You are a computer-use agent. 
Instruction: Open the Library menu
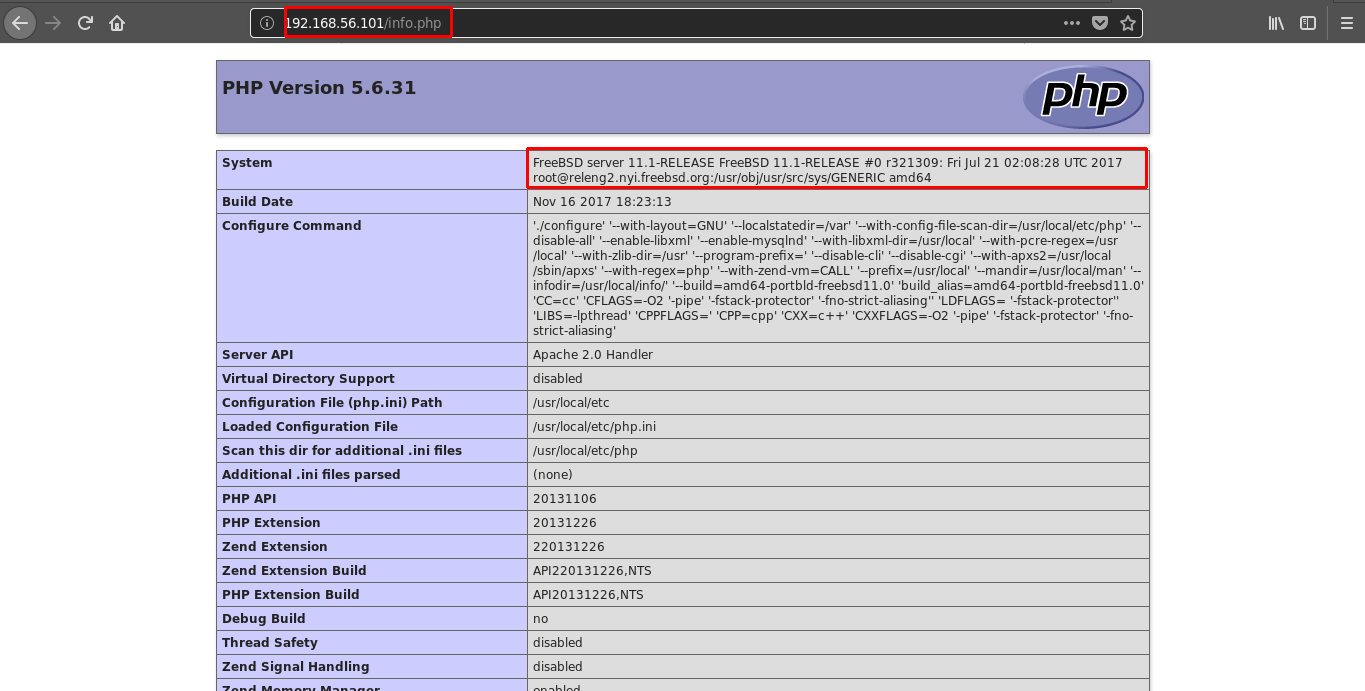coord(1276,23)
